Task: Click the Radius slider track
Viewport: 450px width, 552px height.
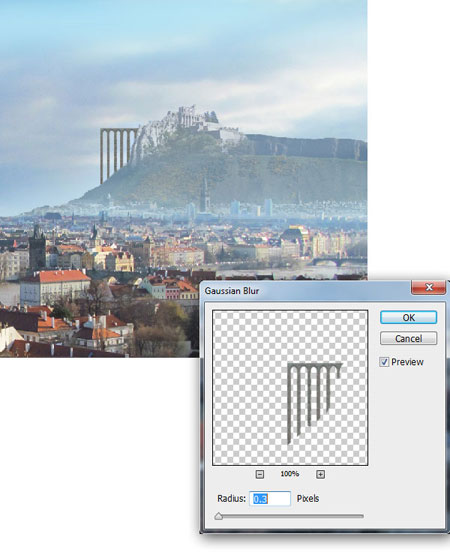Action: [x=289, y=516]
